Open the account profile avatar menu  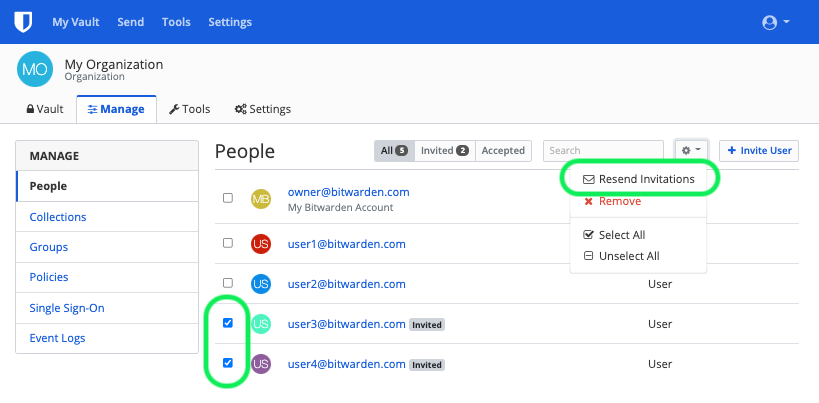pos(776,22)
